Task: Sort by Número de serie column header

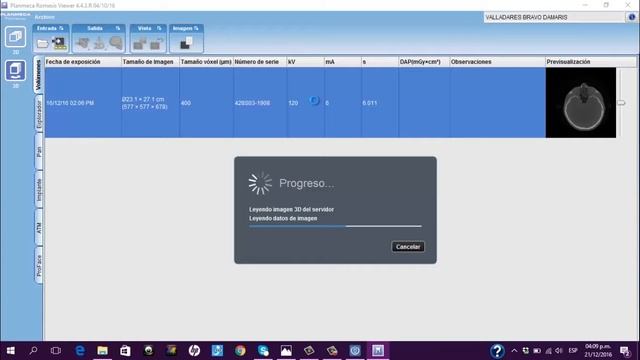Action: 260,62
